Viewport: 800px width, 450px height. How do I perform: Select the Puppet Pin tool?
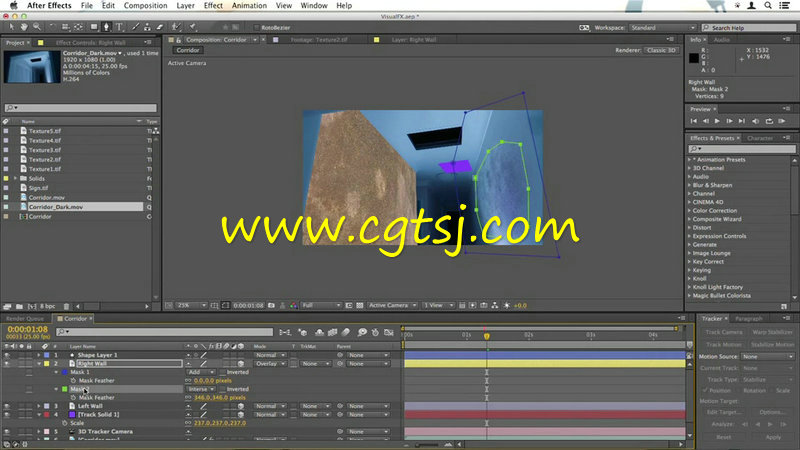tap(193, 27)
